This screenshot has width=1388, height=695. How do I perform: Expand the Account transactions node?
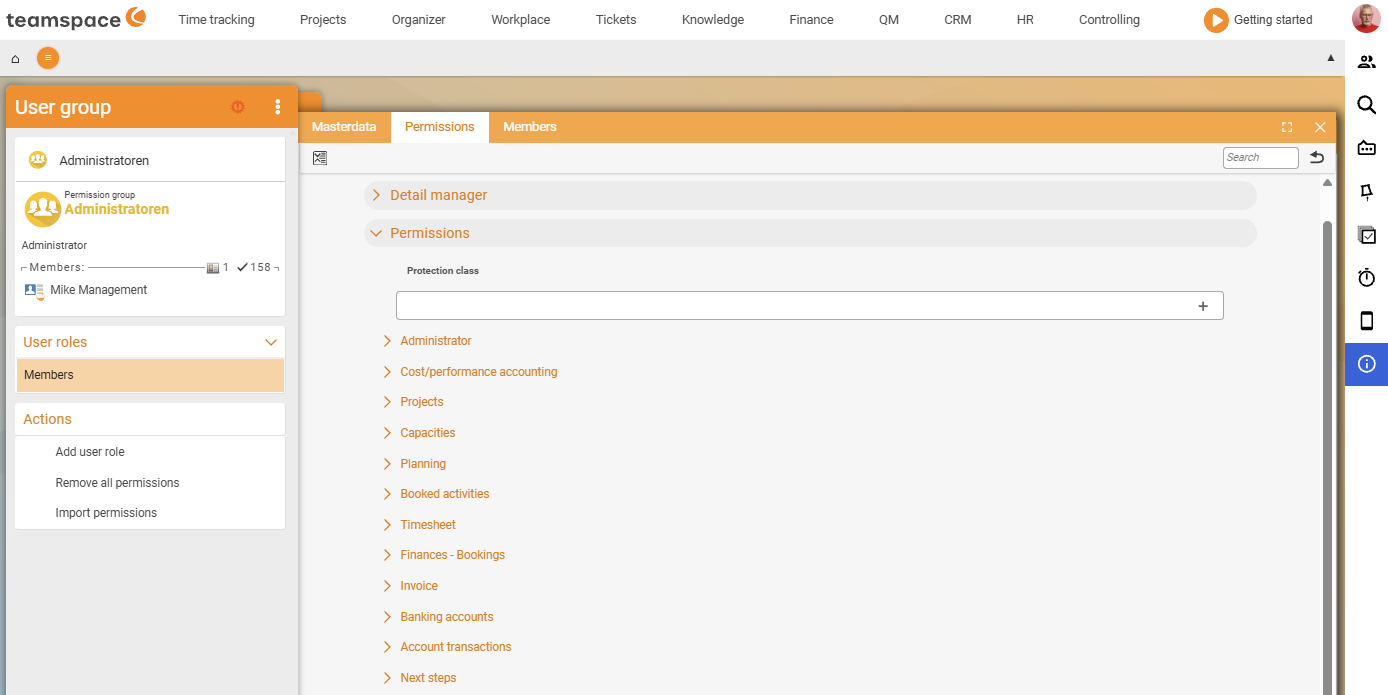(x=387, y=647)
